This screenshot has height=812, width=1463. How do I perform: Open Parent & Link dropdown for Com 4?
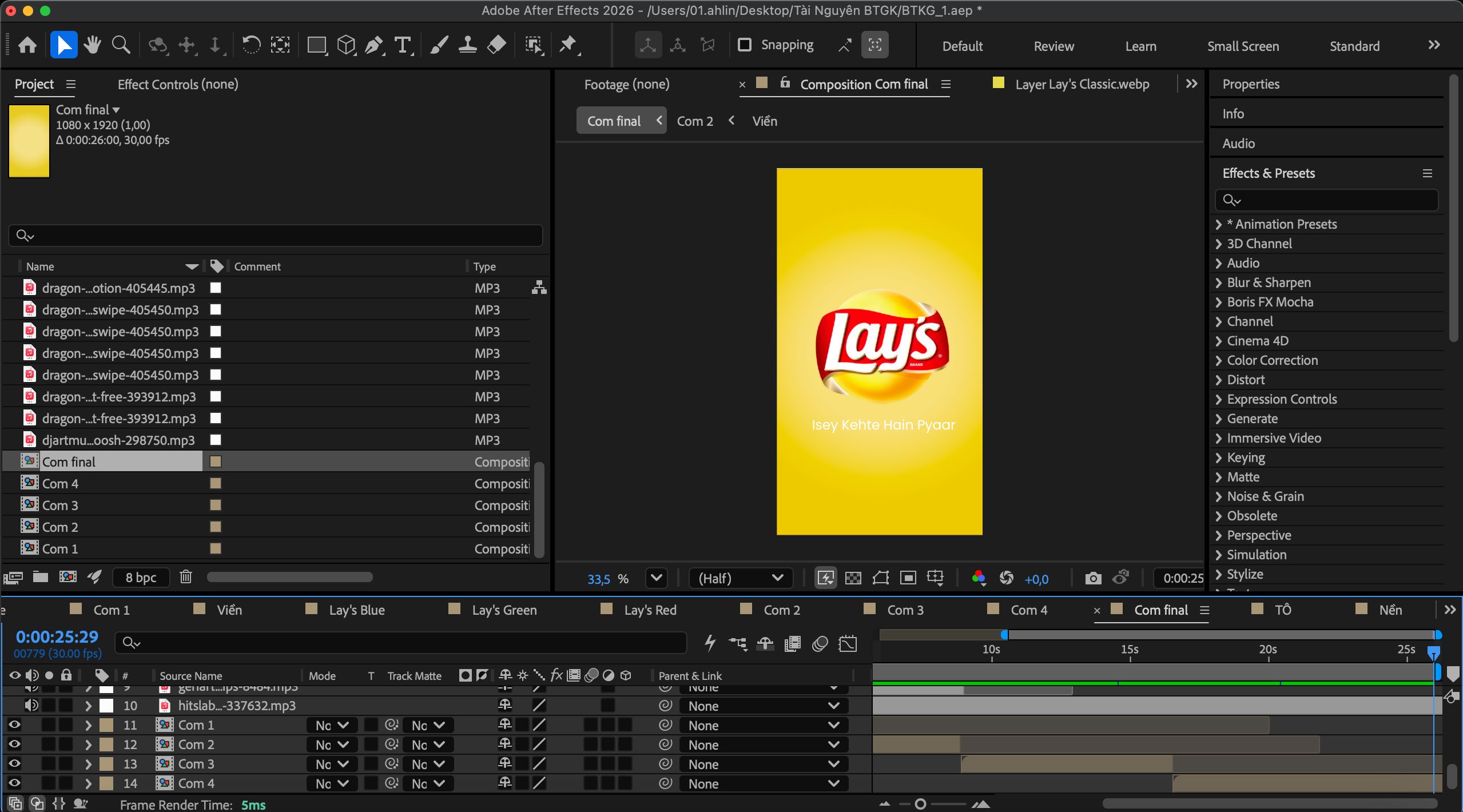[x=764, y=783]
